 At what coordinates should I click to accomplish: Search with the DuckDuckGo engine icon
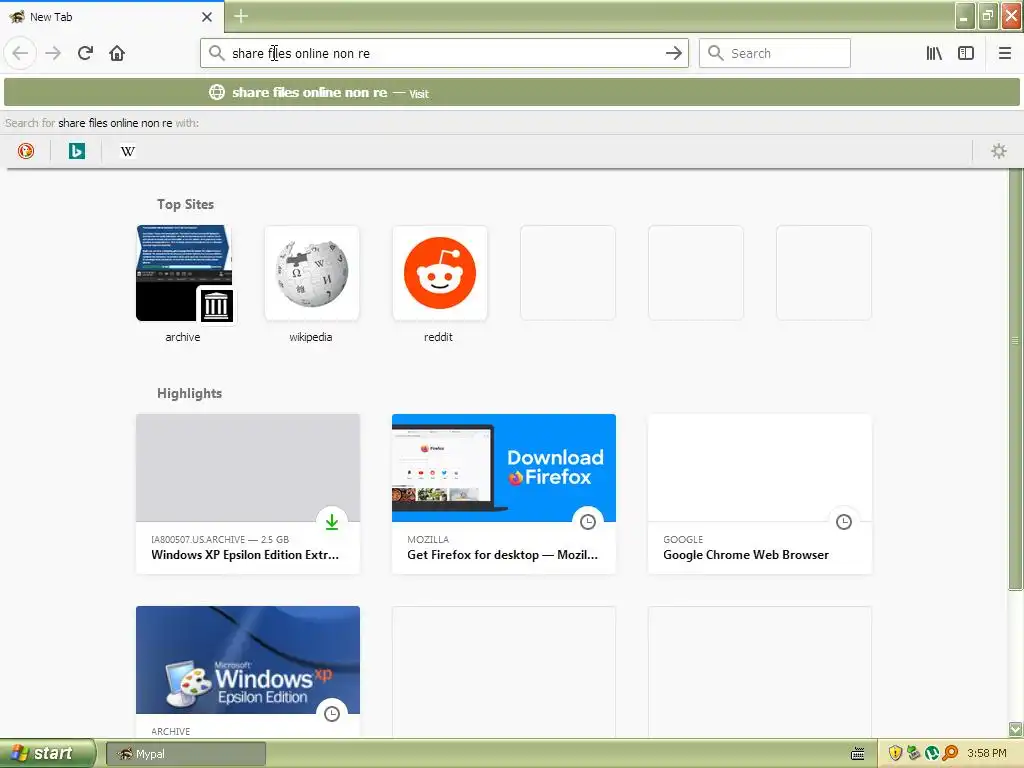pos(26,151)
